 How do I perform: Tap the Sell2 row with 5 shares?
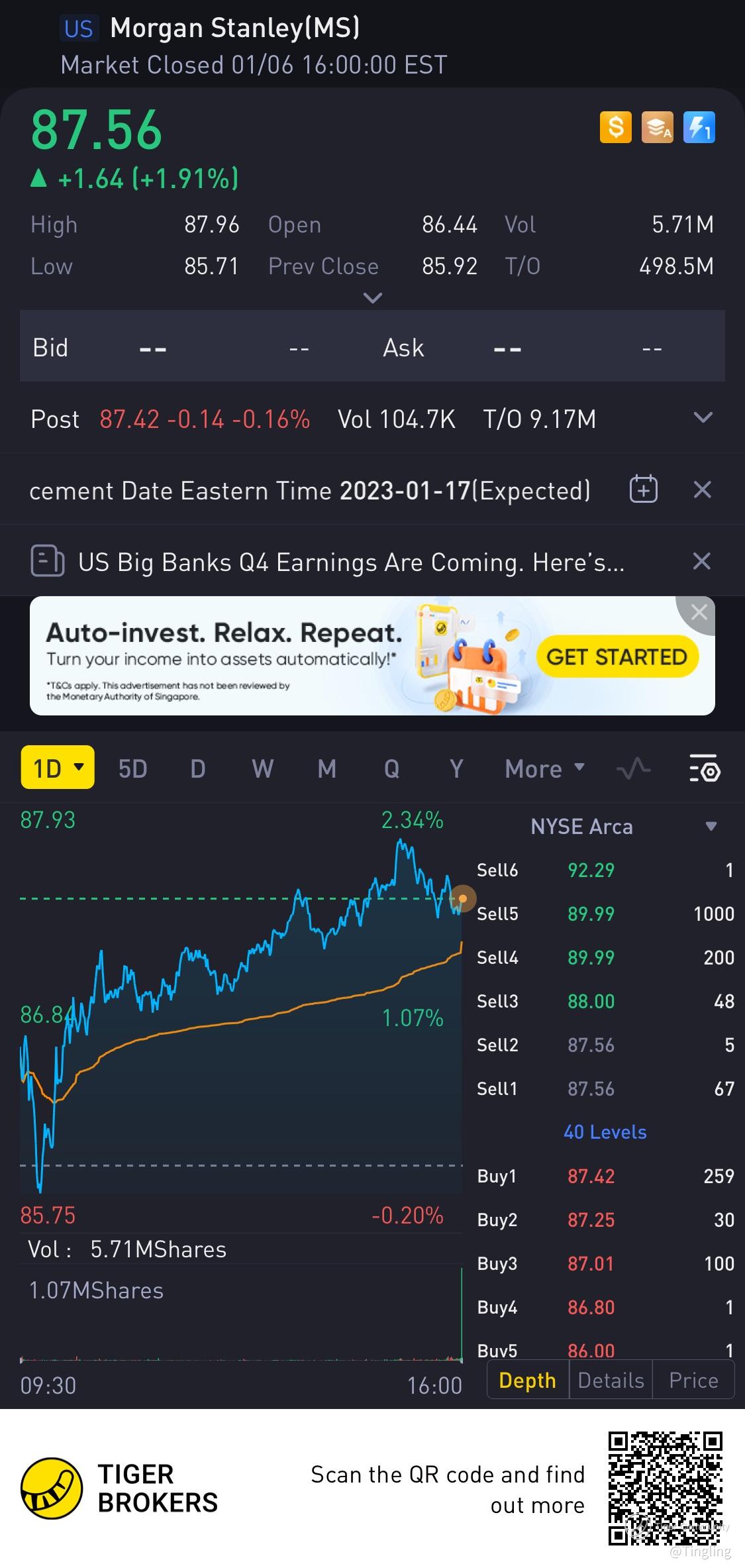point(605,1045)
